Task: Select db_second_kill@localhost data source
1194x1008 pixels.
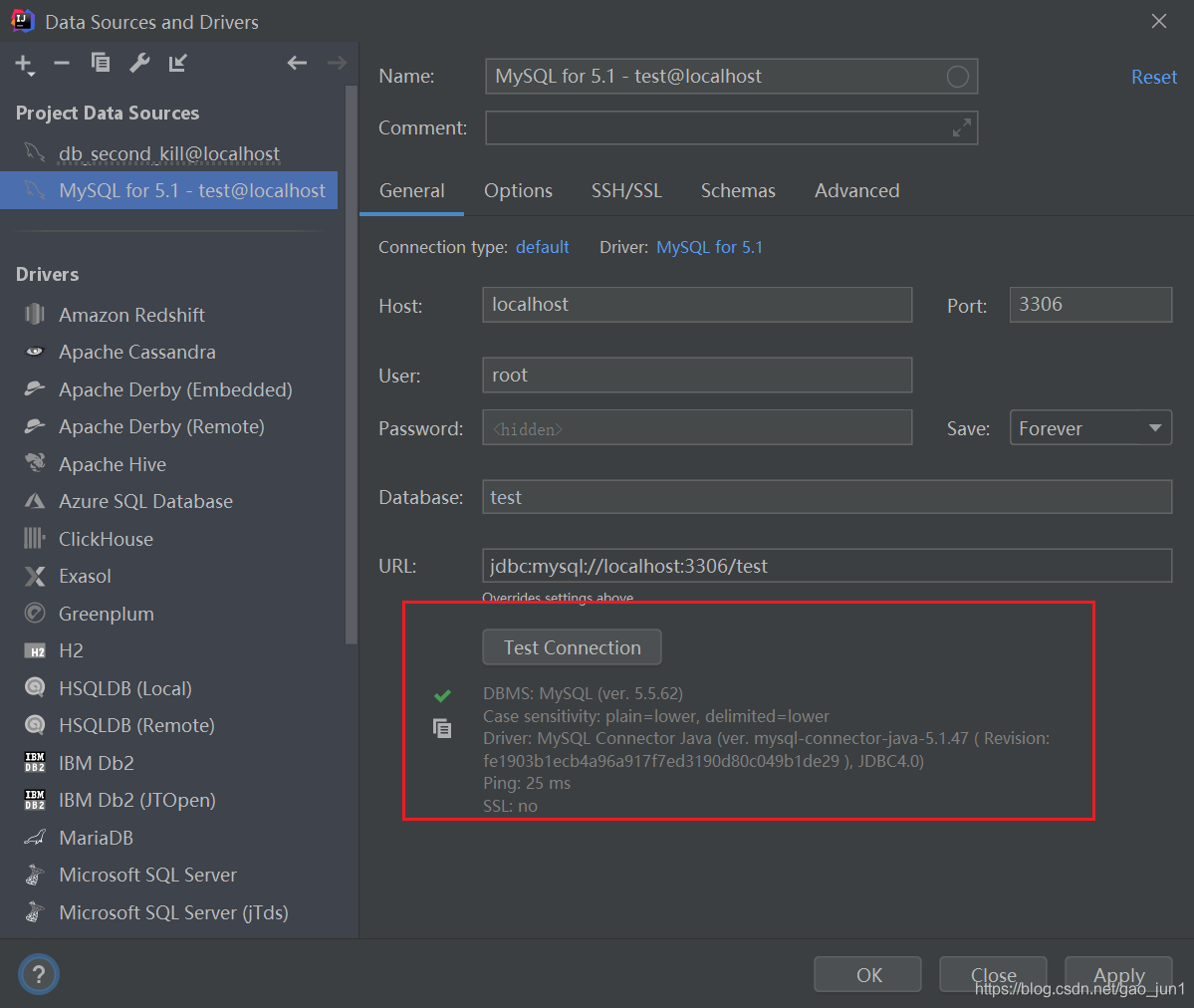Action: 169,153
